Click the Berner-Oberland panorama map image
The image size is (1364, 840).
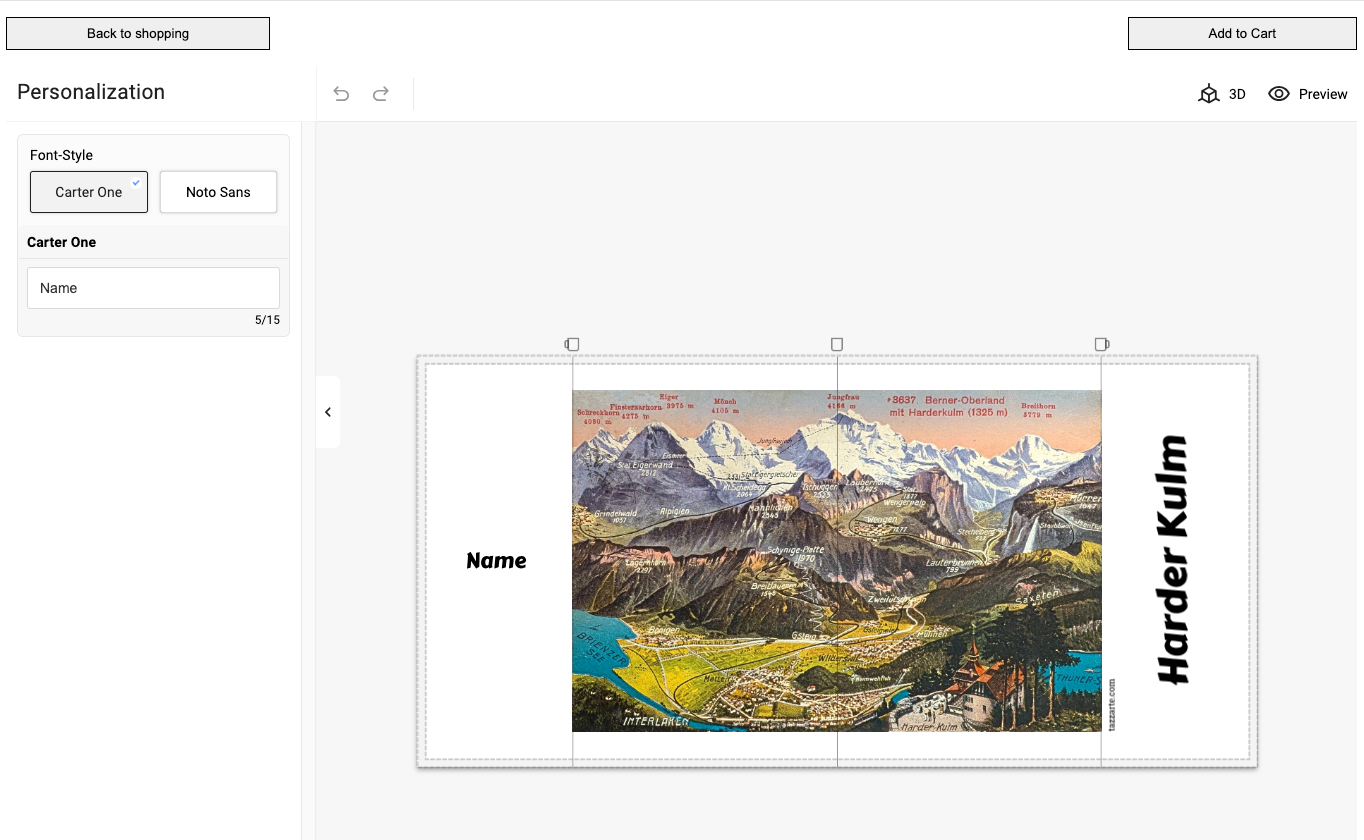836,560
